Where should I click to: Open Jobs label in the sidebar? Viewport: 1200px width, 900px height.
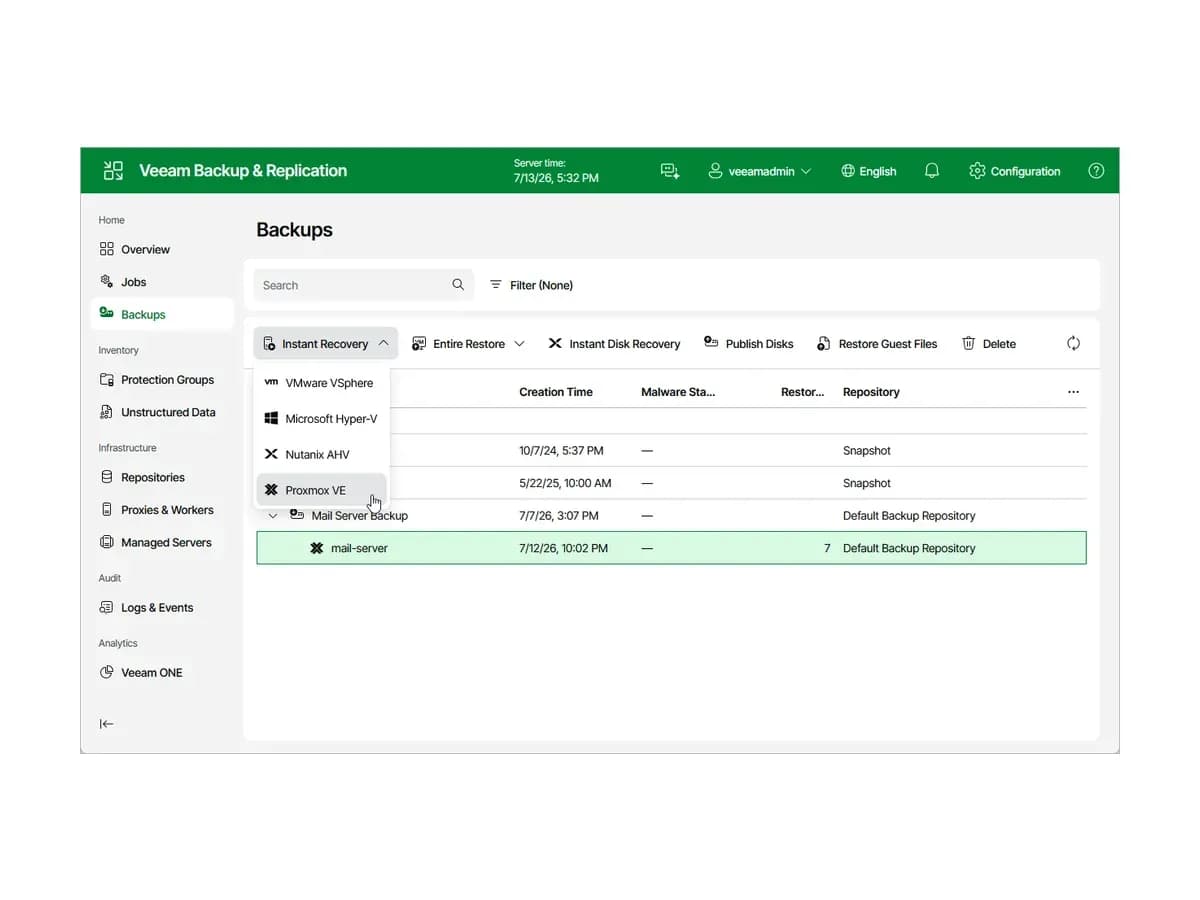pyautogui.click(x=134, y=282)
